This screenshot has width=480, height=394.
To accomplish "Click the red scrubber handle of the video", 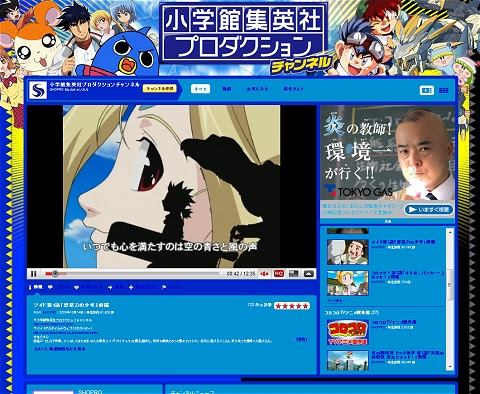I will click(55, 274).
